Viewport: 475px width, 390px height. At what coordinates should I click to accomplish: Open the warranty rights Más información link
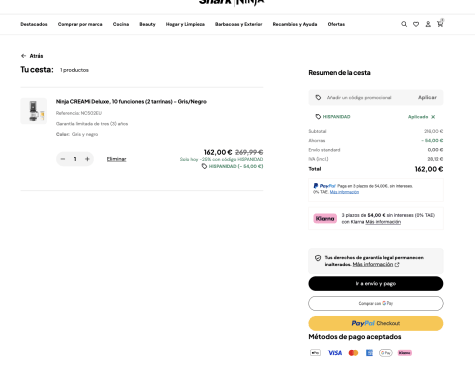[373, 264]
